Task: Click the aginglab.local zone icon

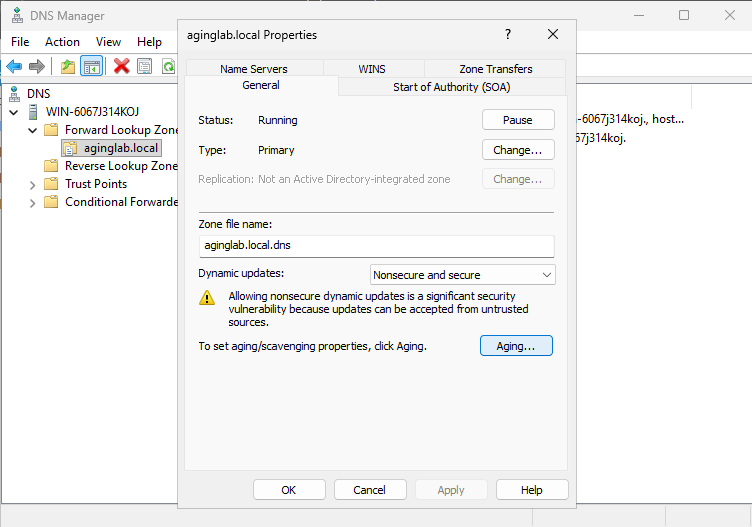Action: point(70,148)
